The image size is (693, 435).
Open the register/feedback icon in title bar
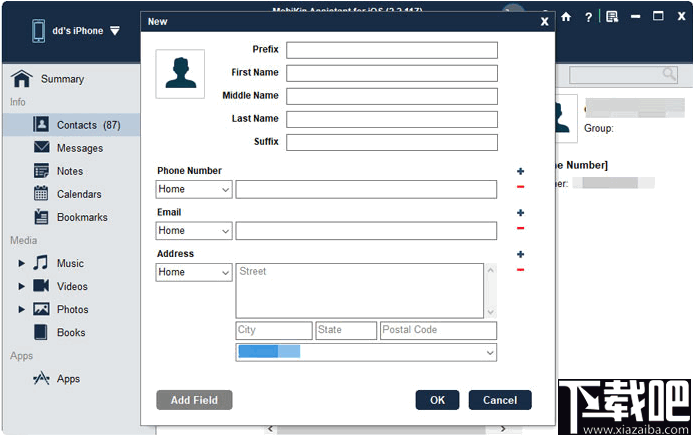[x=612, y=17]
